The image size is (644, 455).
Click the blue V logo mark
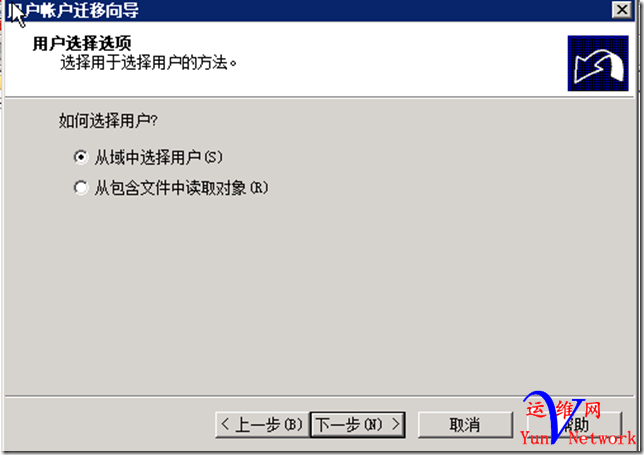point(552,417)
